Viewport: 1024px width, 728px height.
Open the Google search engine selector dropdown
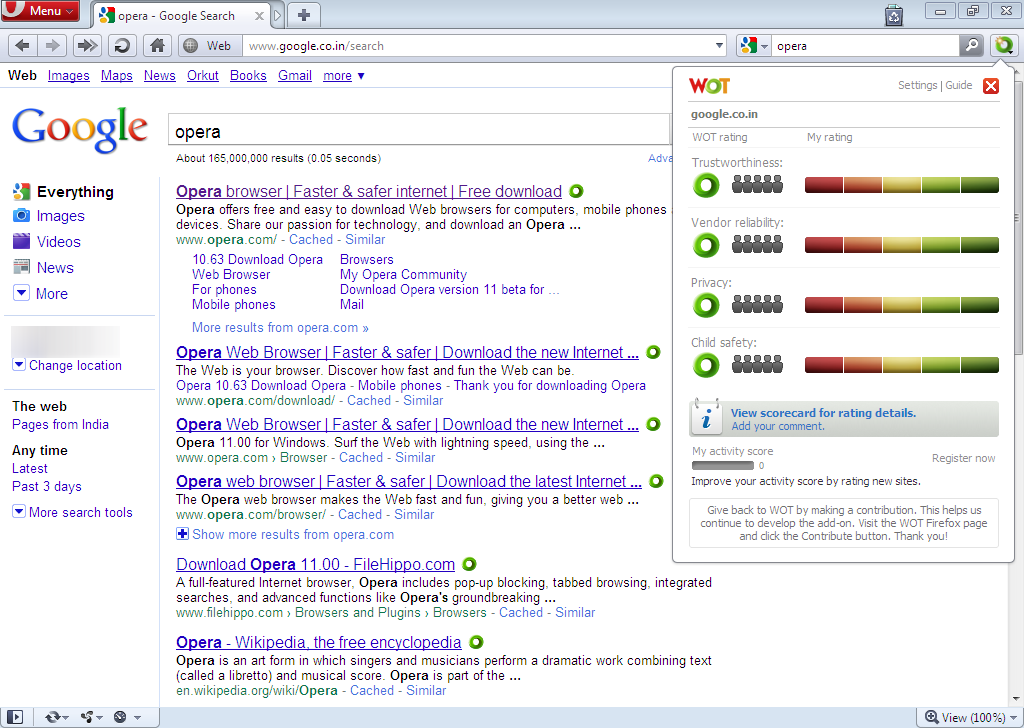753,45
